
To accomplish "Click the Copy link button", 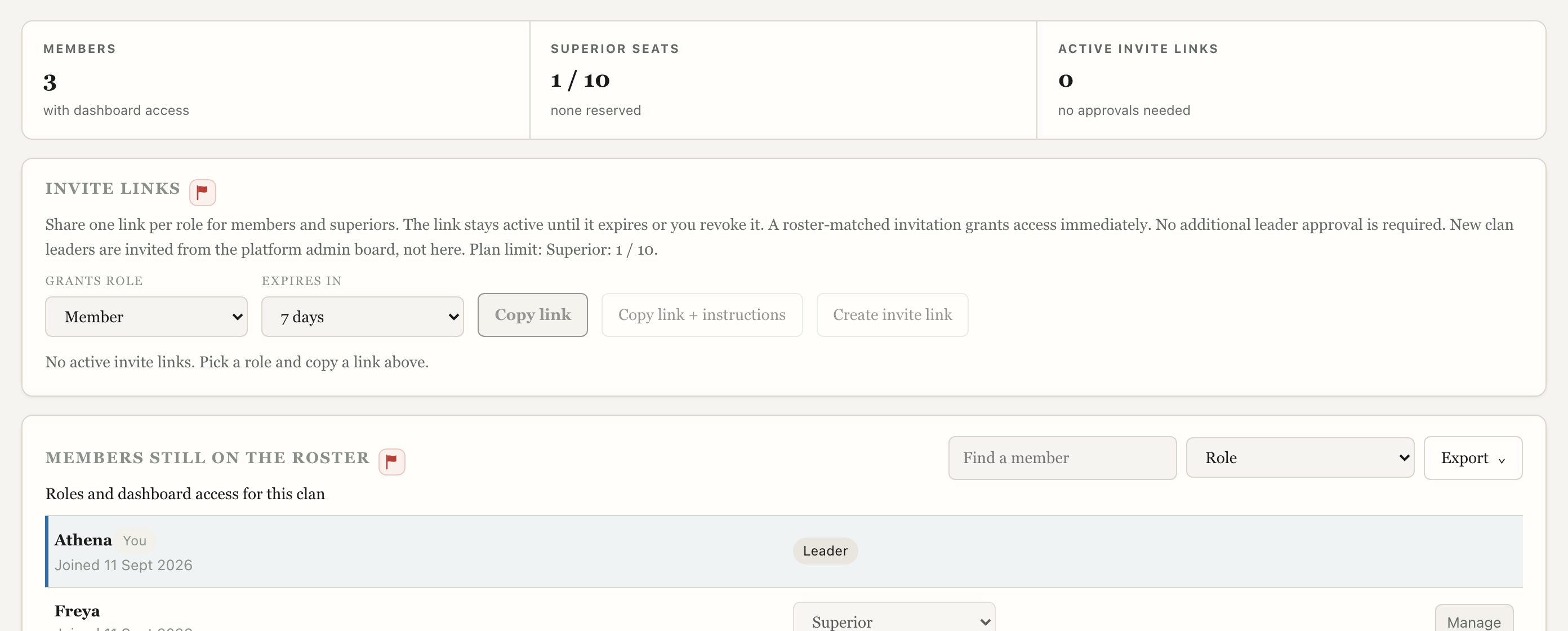I will coord(533,315).
